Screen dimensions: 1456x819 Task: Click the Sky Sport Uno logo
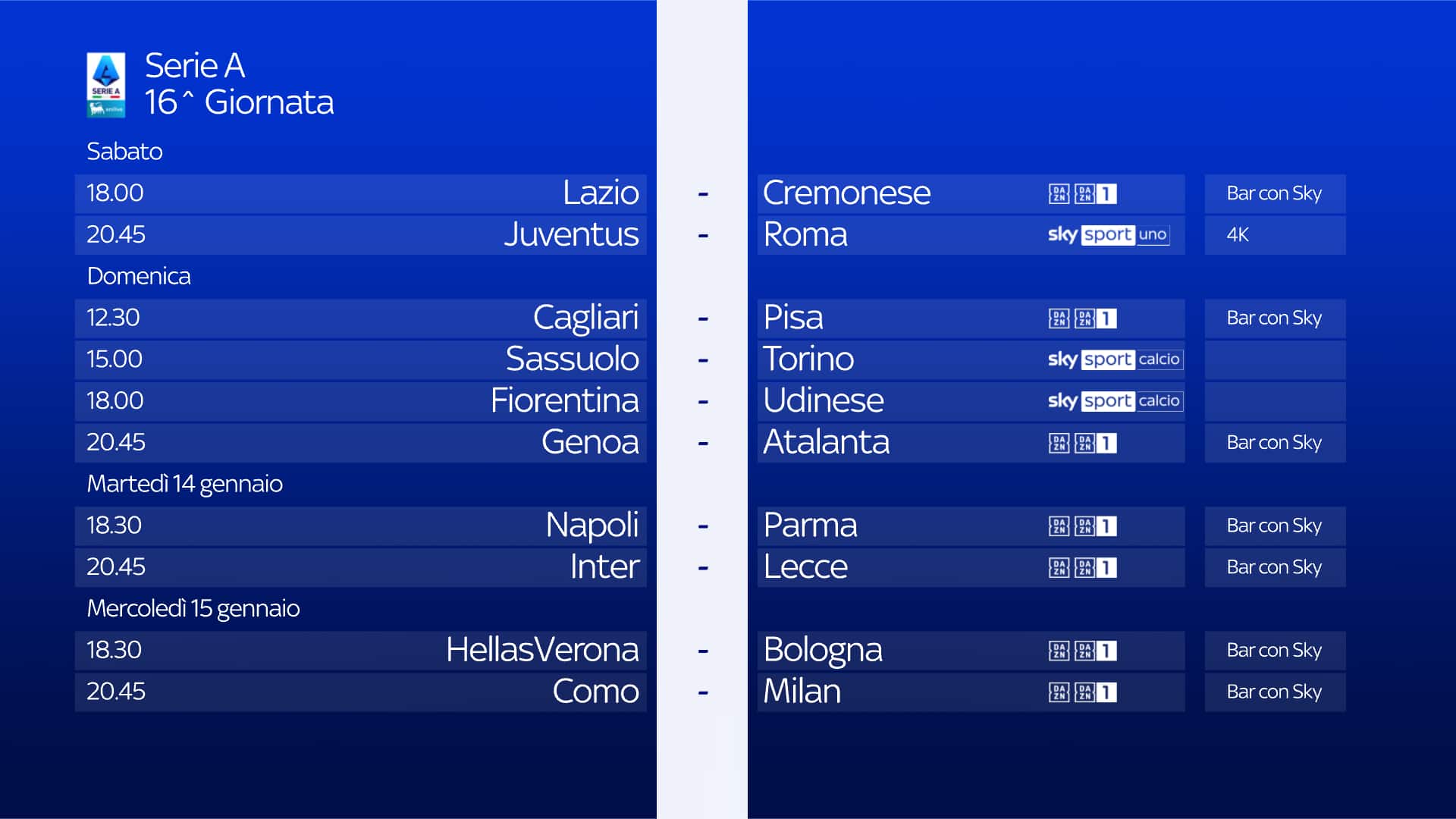click(1108, 235)
